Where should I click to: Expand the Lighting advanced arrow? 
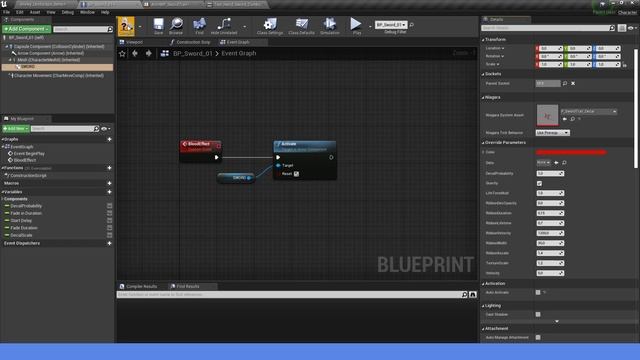[557, 322]
